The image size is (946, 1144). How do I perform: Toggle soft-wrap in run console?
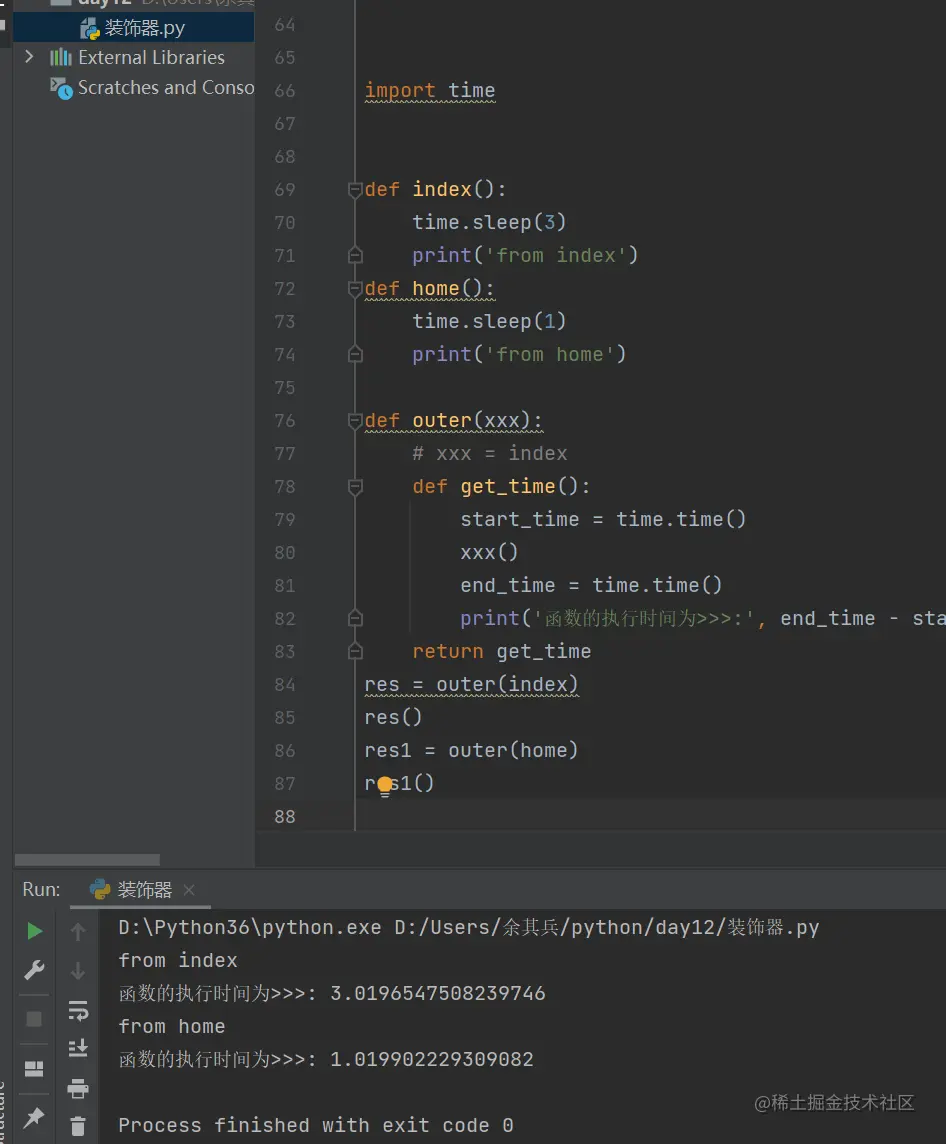[78, 1010]
